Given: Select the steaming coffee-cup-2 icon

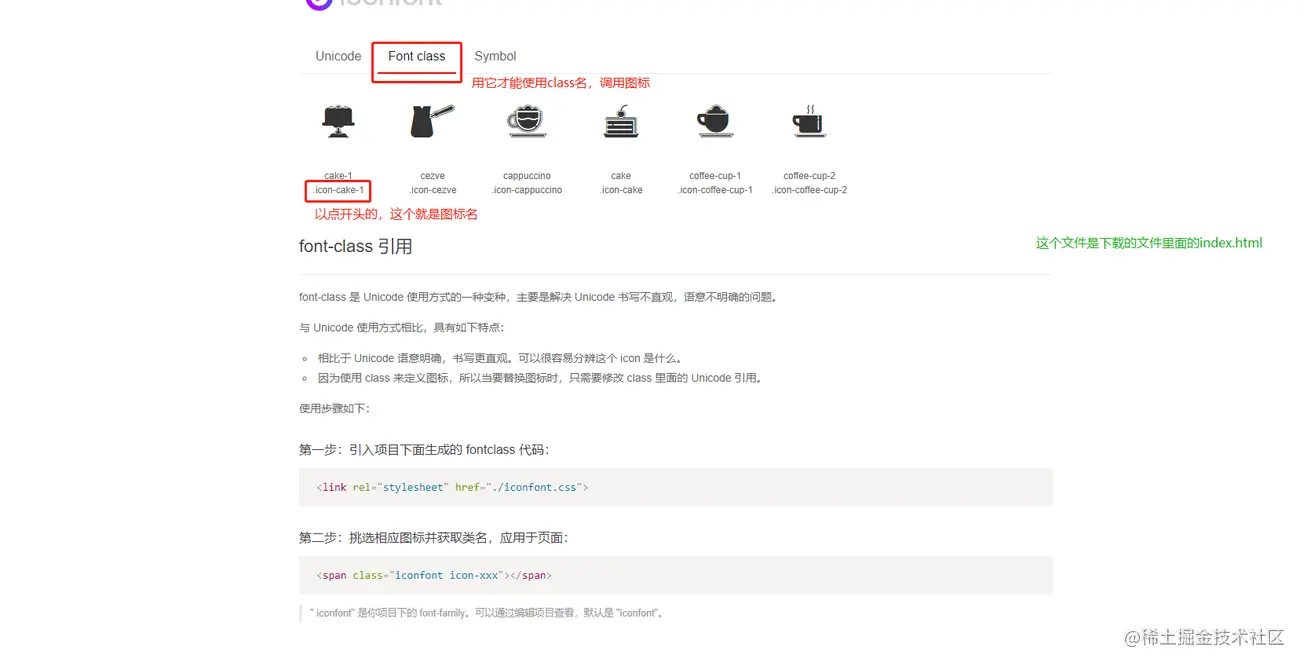Looking at the screenshot, I should (809, 120).
